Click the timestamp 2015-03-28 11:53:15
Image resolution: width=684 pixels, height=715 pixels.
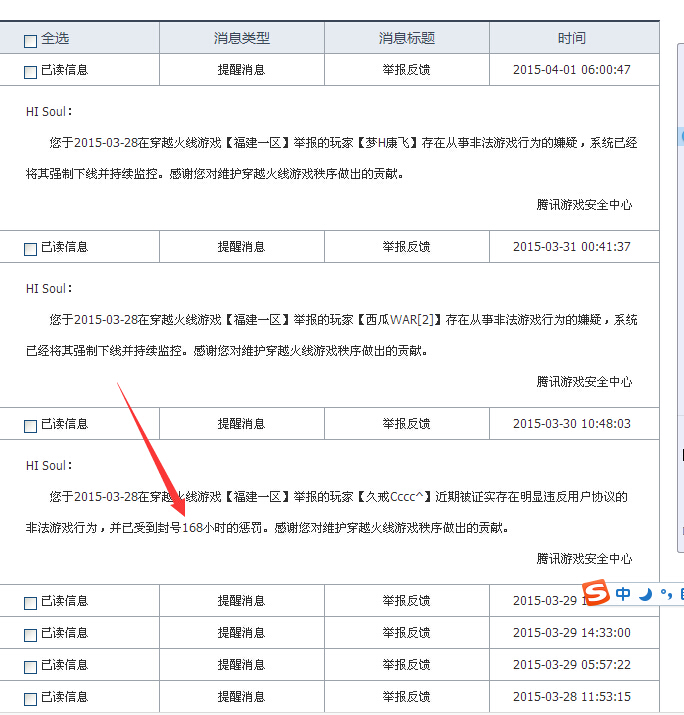point(572,697)
